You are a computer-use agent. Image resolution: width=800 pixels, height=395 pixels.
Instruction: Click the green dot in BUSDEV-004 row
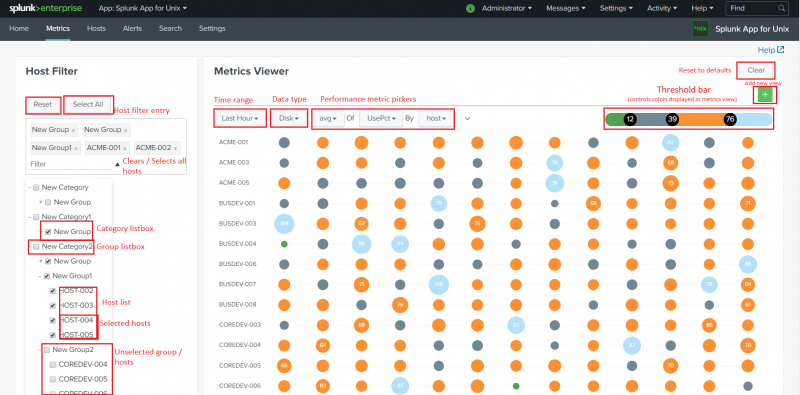(x=284, y=244)
